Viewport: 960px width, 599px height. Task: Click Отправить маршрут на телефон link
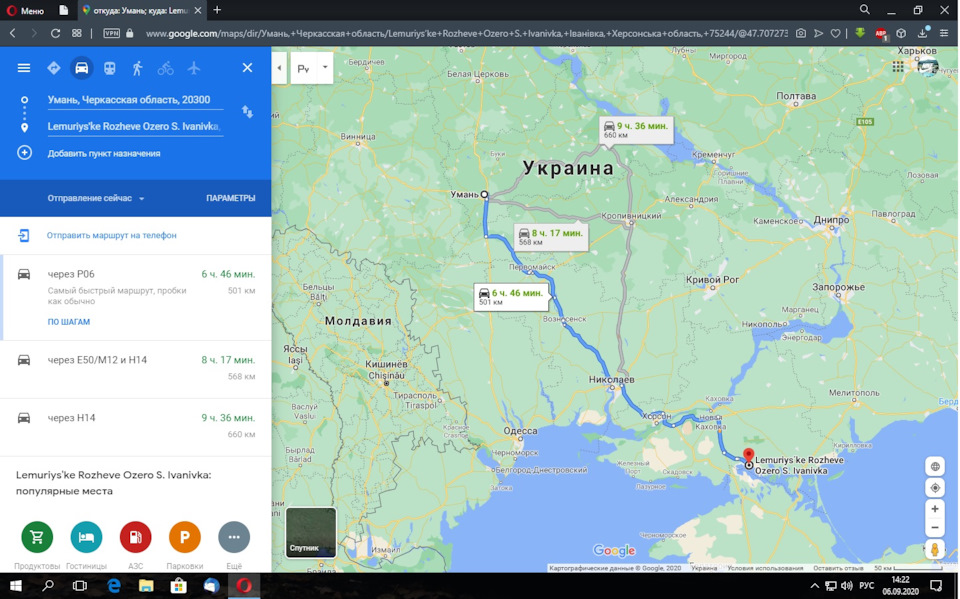pyautogui.click(x=111, y=235)
